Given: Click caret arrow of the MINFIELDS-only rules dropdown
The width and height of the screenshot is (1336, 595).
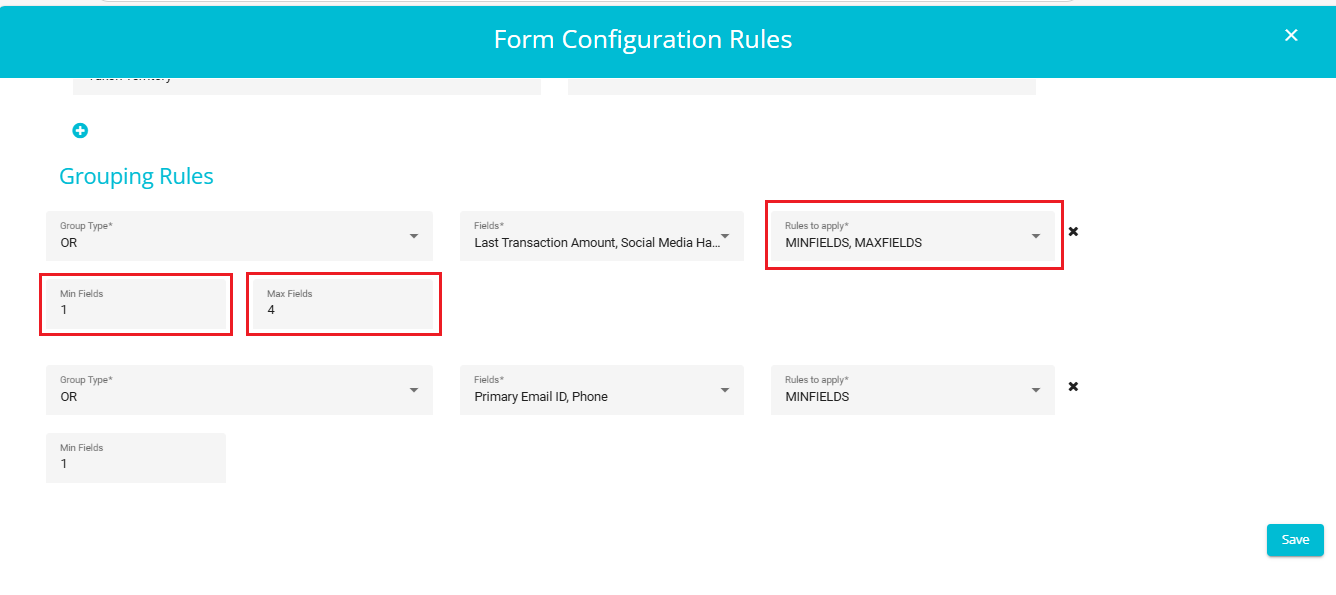Looking at the screenshot, I should tap(1036, 390).
